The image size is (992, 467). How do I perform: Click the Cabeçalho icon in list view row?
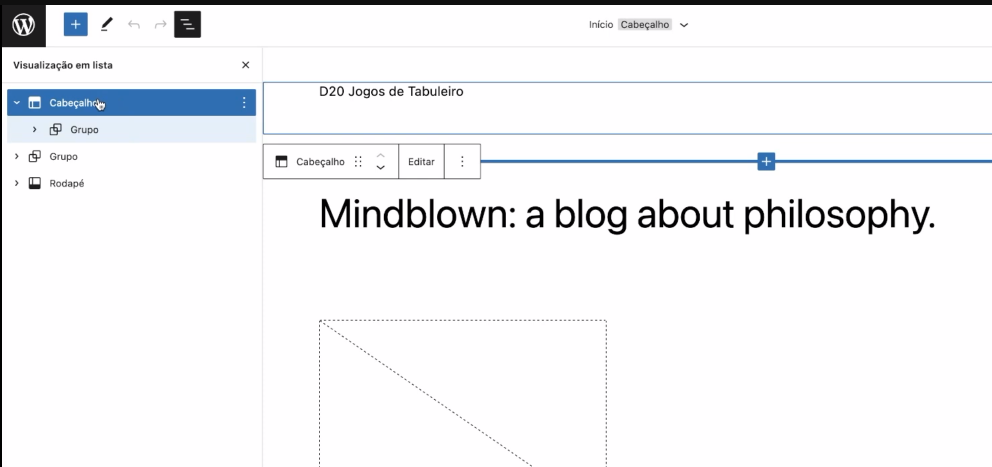[x=35, y=103]
